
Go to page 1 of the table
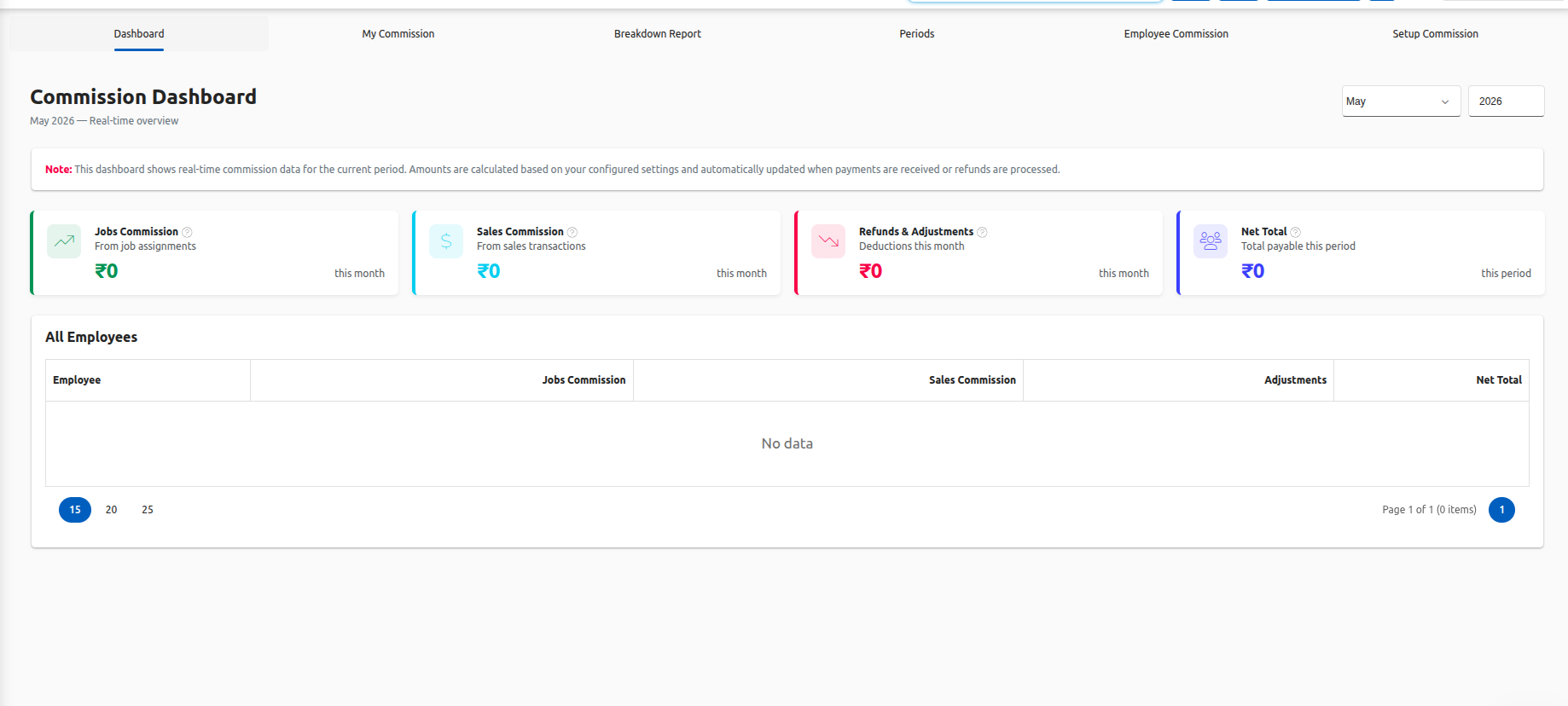pos(1501,510)
